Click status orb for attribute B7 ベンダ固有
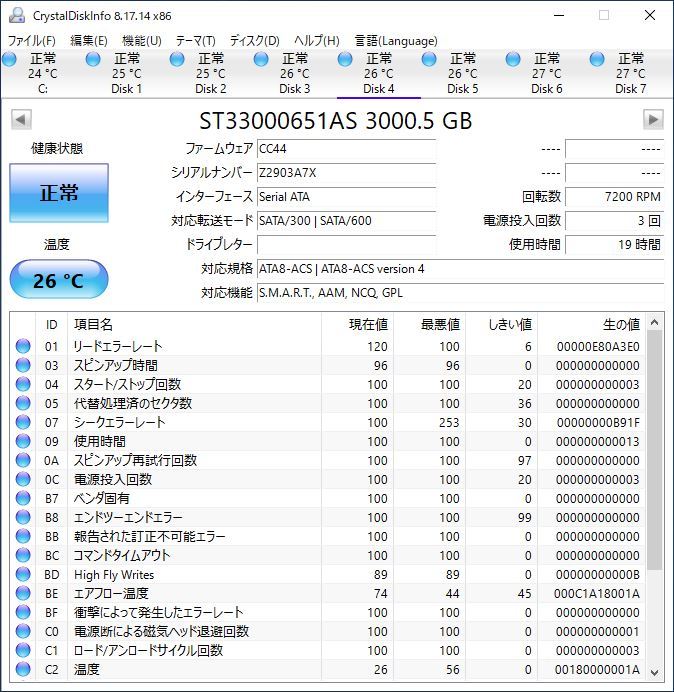The height and width of the screenshot is (692, 674). [23, 498]
